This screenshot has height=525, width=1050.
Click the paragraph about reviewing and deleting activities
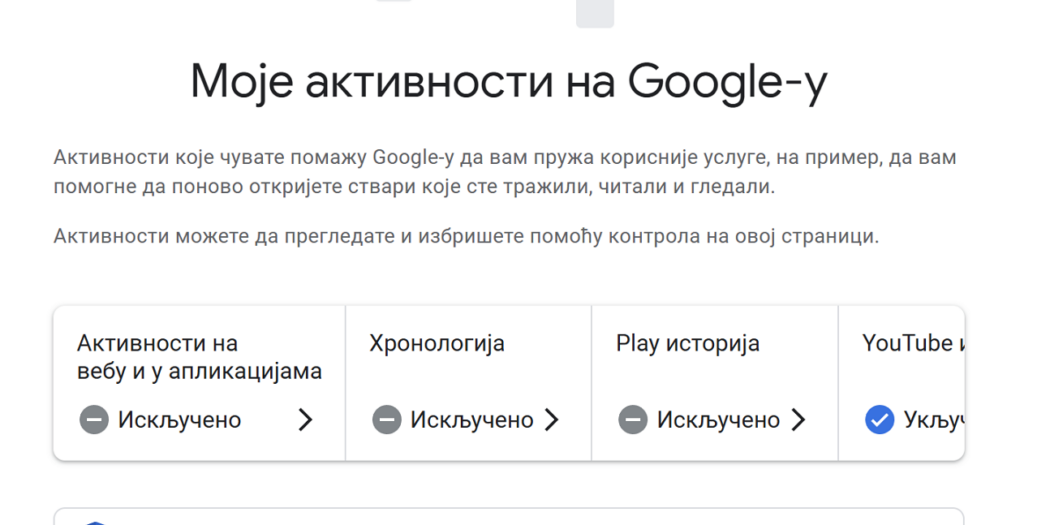[x=466, y=237]
